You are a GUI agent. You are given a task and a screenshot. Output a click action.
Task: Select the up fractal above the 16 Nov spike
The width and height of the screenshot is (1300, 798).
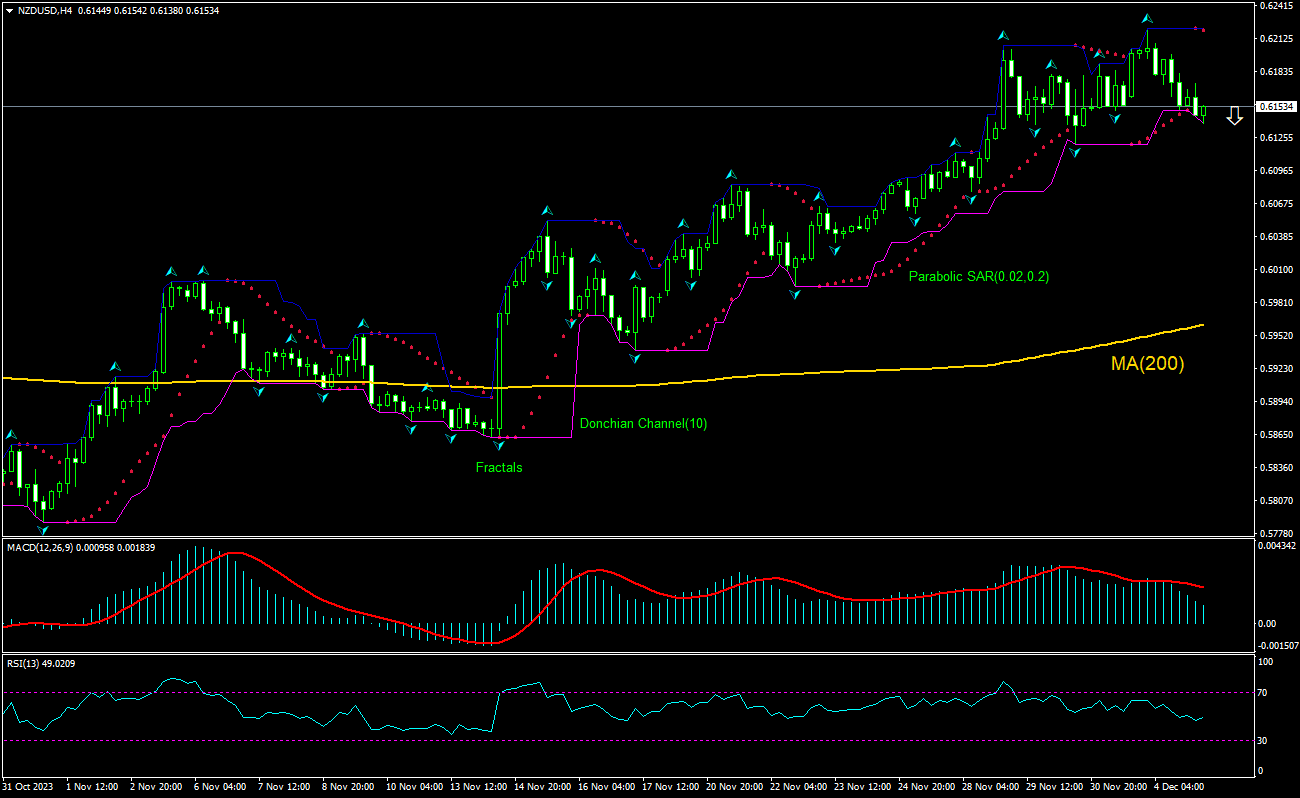(x=546, y=209)
